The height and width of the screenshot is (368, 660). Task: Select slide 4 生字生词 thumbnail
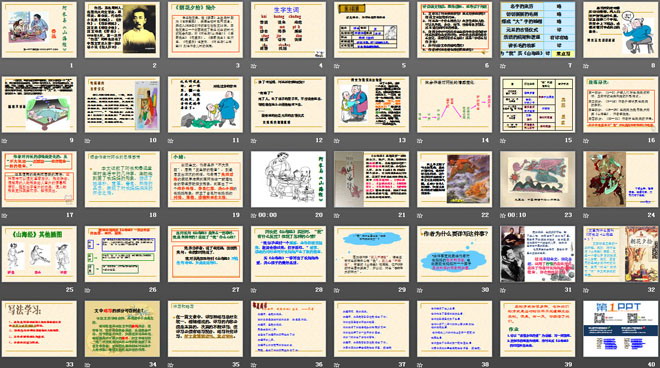tap(288, 30)
